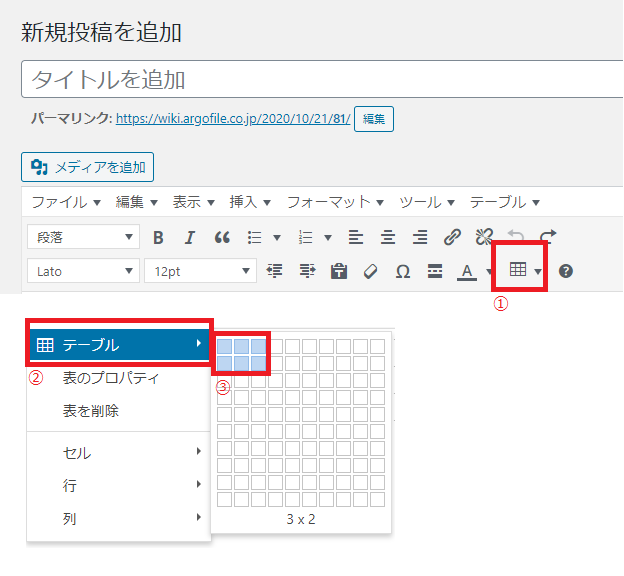
Task: Open the 段落 paragraph format dropdown
Action: tap(84, 237)
